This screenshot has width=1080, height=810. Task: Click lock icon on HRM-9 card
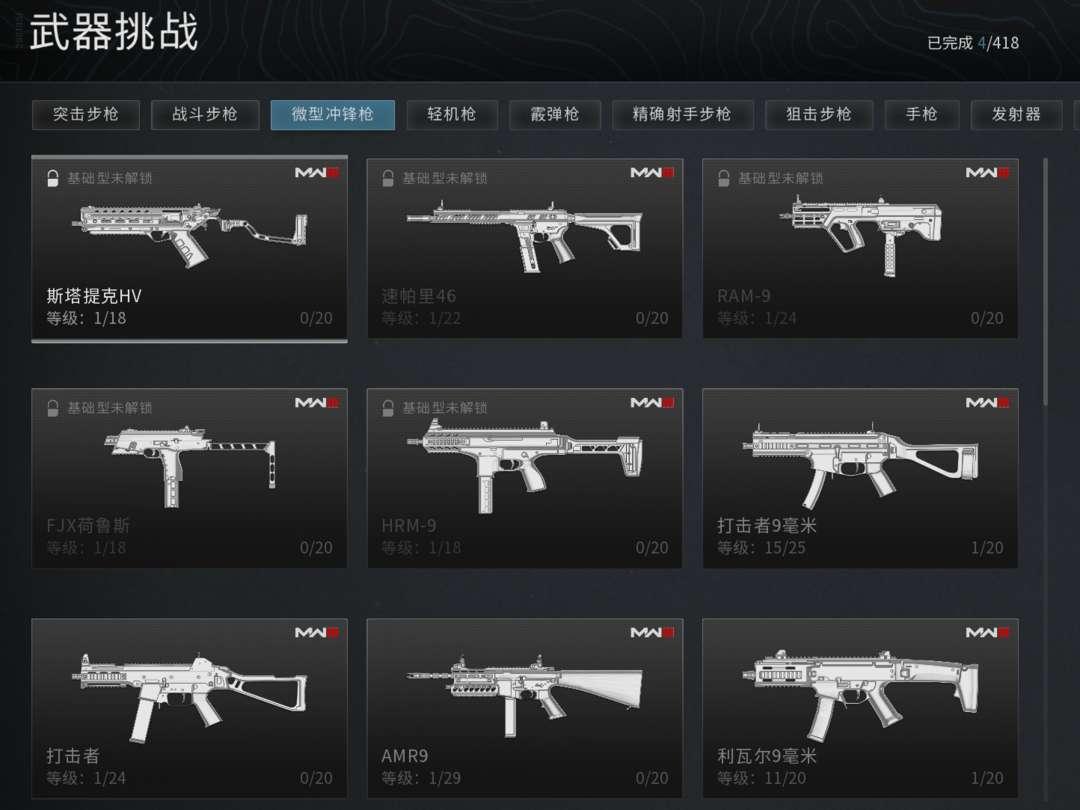(x=388, y=408)
